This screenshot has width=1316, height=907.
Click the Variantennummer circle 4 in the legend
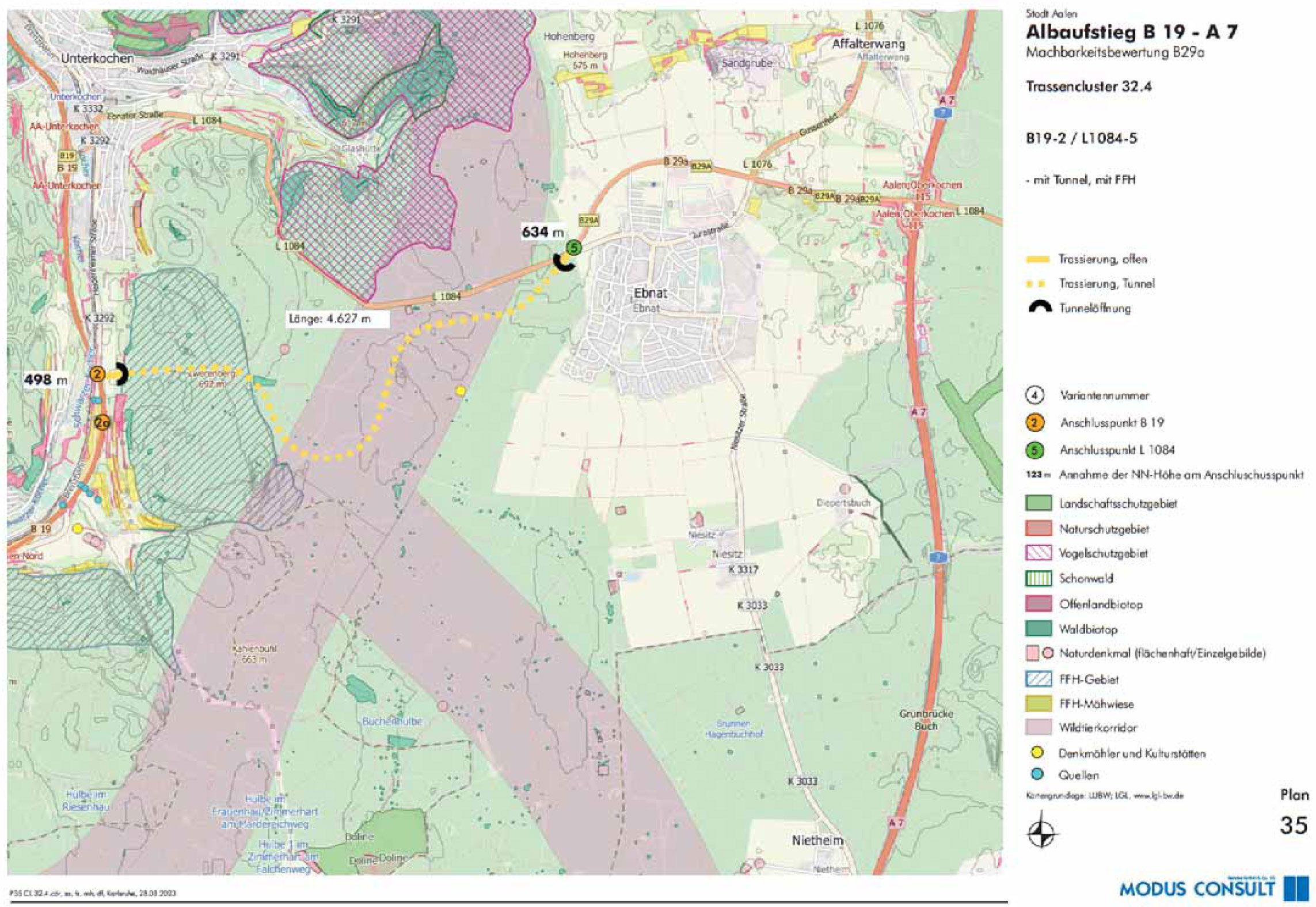tap(1034, 396)
